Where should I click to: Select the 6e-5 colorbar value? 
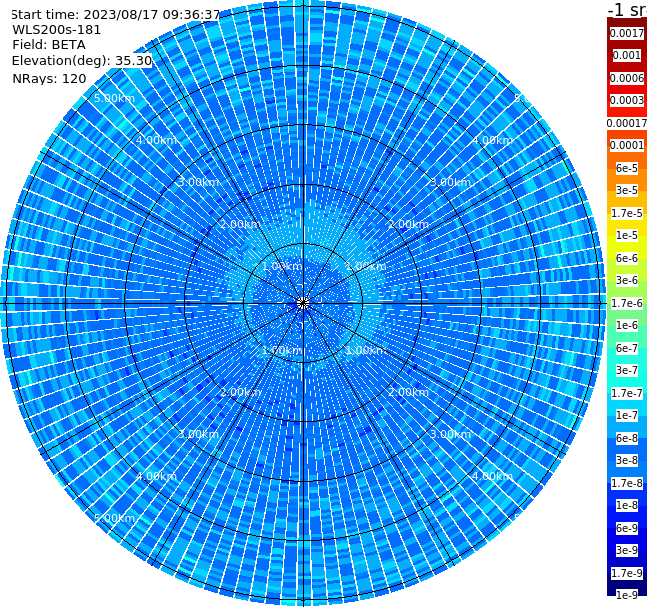tap(627, 168)
